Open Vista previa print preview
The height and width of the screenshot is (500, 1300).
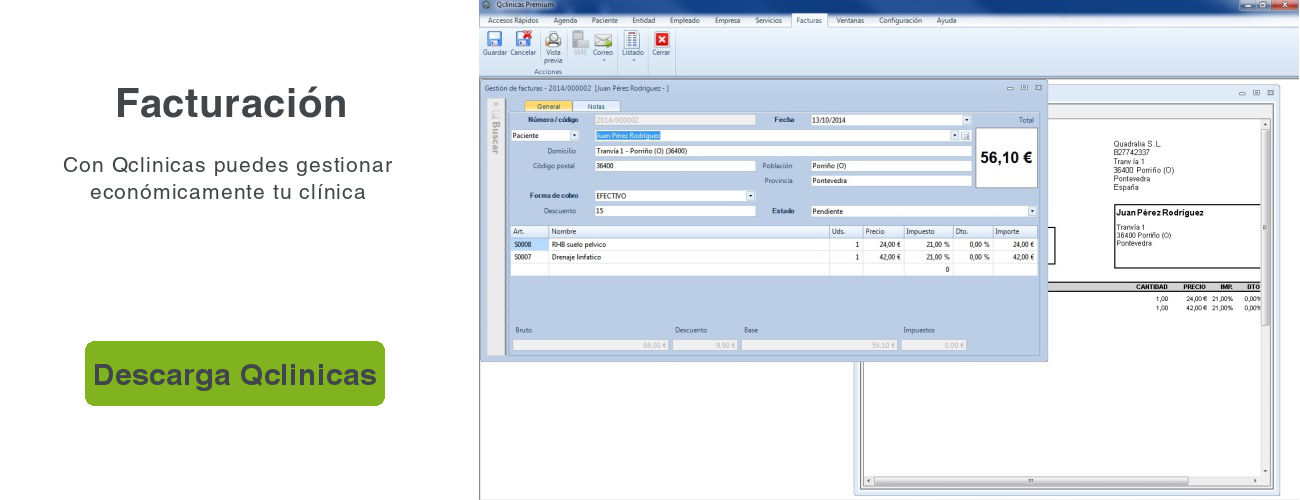coord(553,40)
